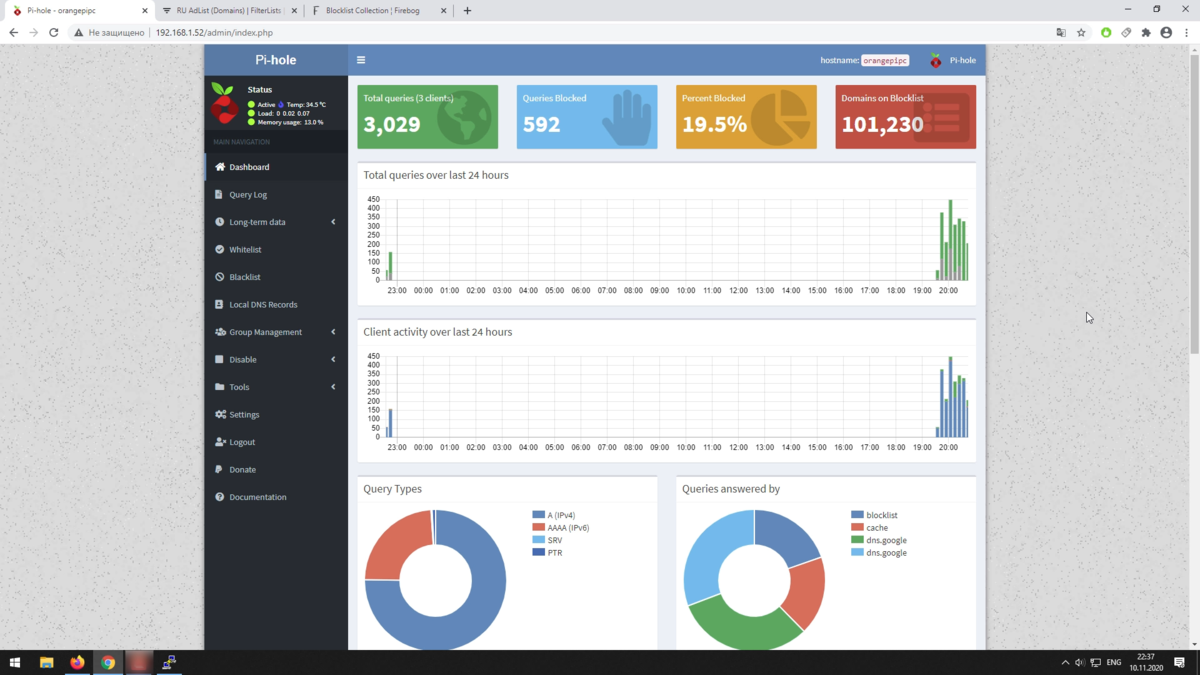1200x675 pixels.
Task: Click the Blacklist ban icon
Action: 220,277
